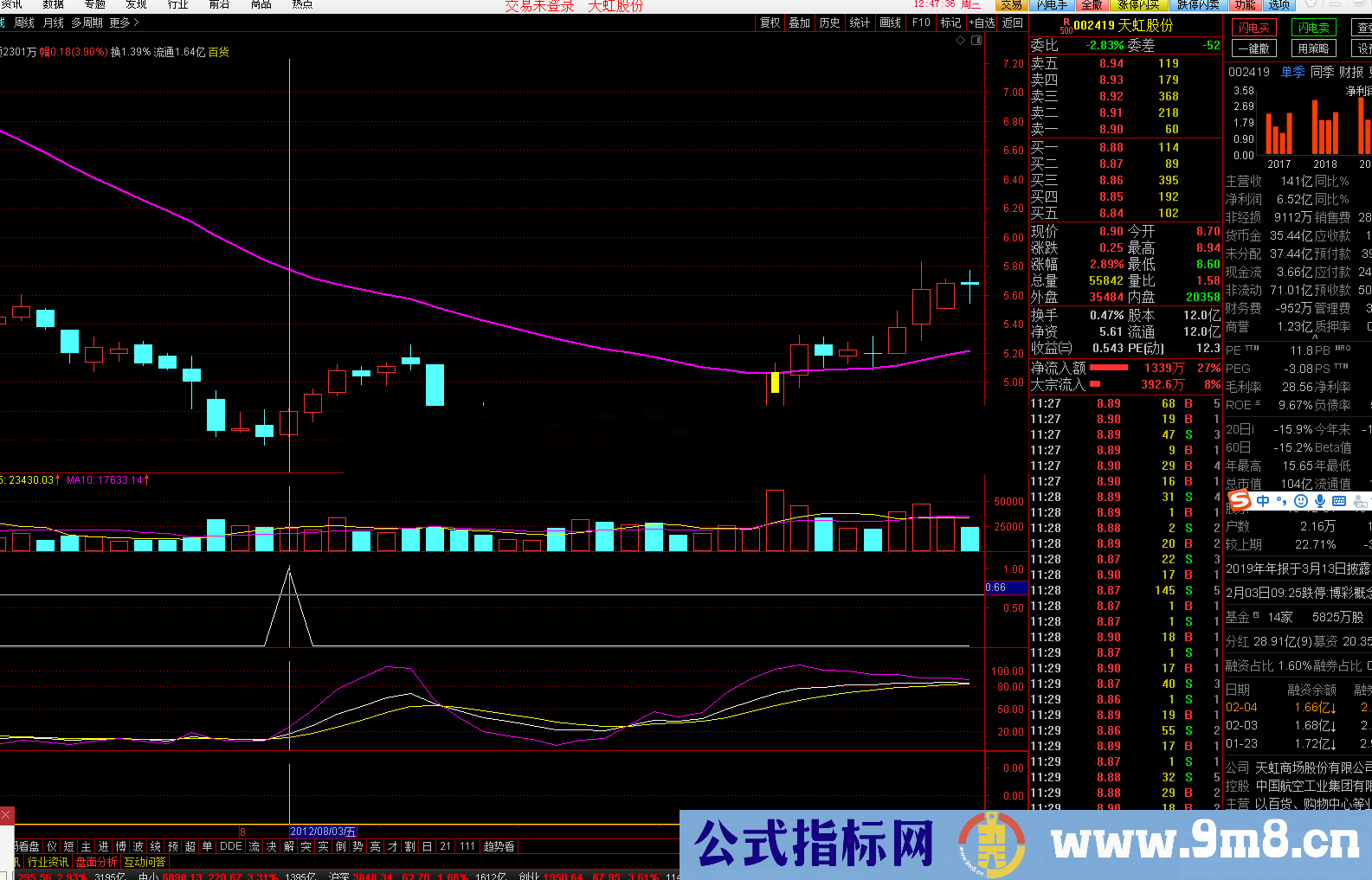Click the 2012/08/03 date marker on timeline
Viewport: 1372px width, 880px height.
click(x=322, y=832)
